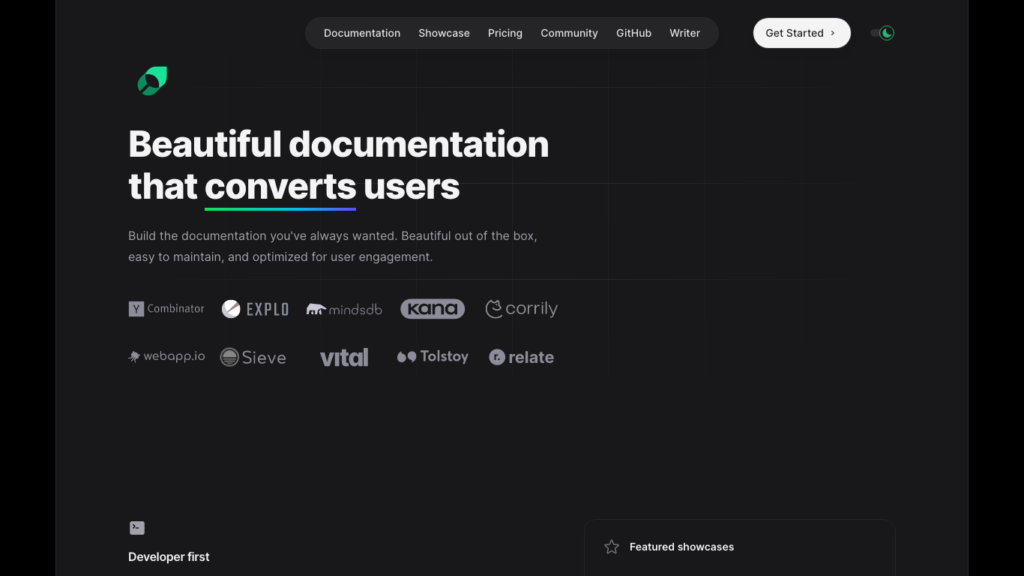Open the GitHub link in navigation
The height and width of the screenshot is (576, 1024).
633,33
